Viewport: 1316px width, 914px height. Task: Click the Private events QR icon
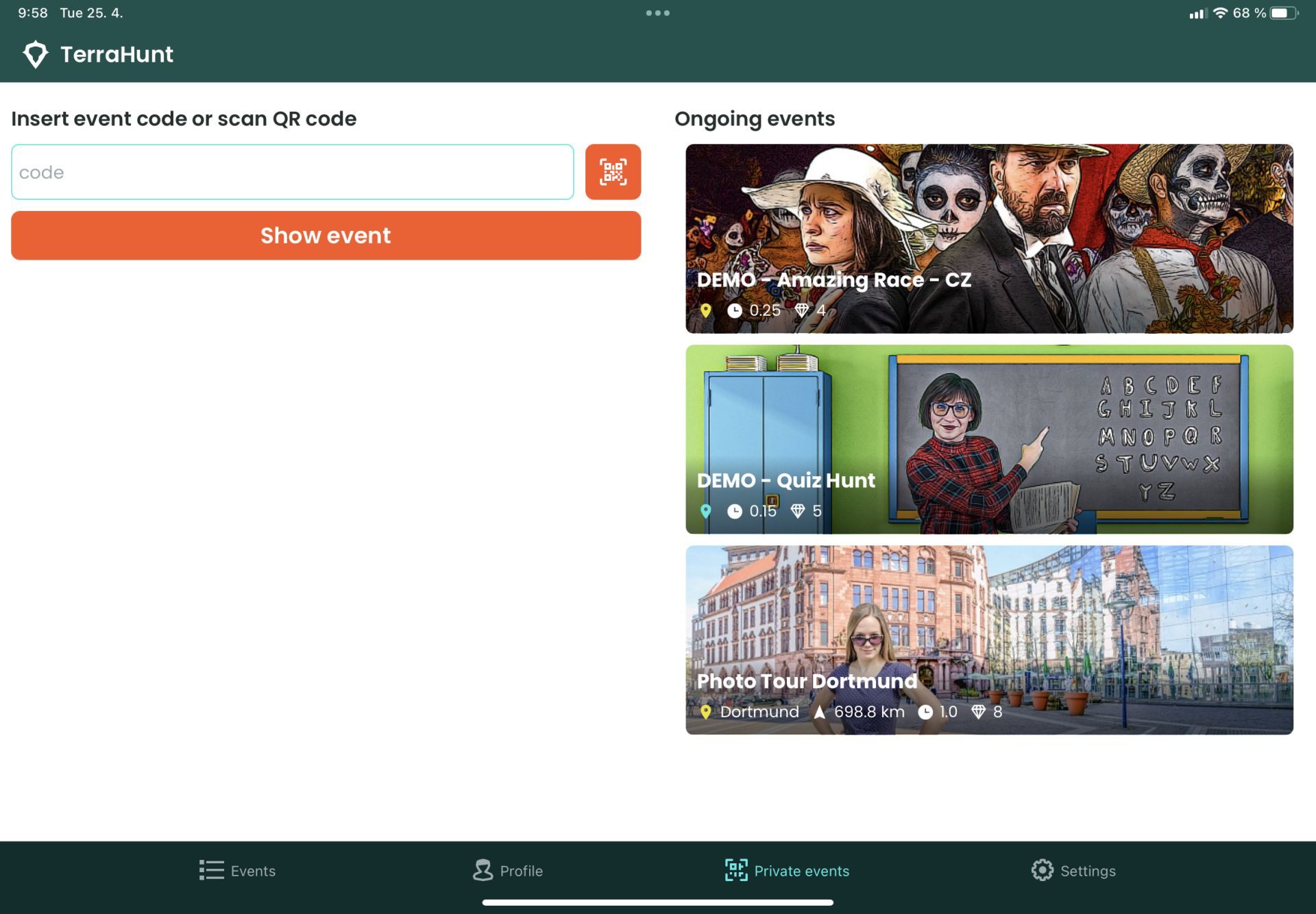pyautogui.click(x=736, y=870)
